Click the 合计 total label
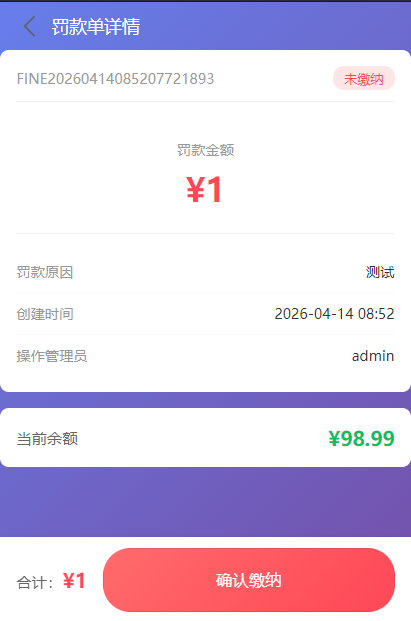The image size is (411, 621). point(35,582)
